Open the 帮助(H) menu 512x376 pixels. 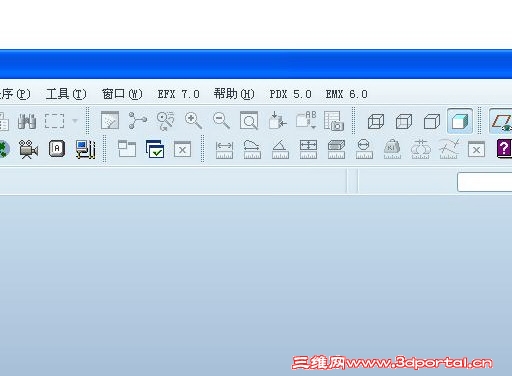[x=234, y=94]
